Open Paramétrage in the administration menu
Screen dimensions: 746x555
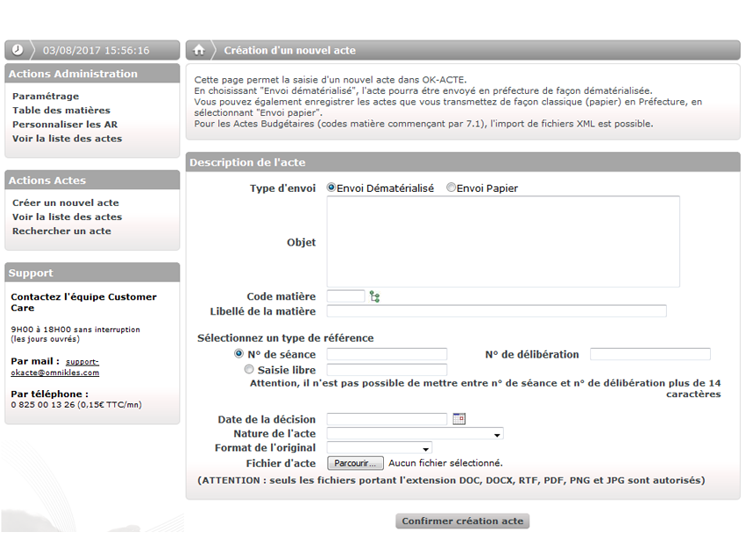pos(45,96)
